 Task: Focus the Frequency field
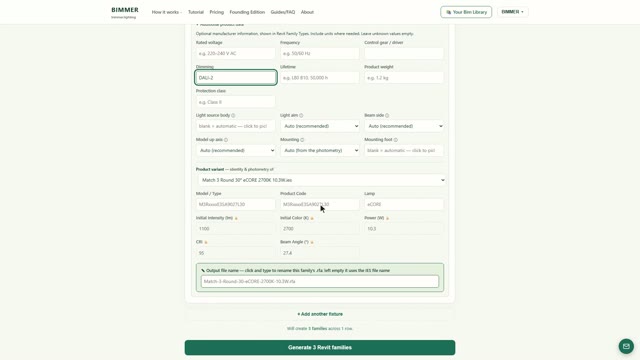[320, 53]
